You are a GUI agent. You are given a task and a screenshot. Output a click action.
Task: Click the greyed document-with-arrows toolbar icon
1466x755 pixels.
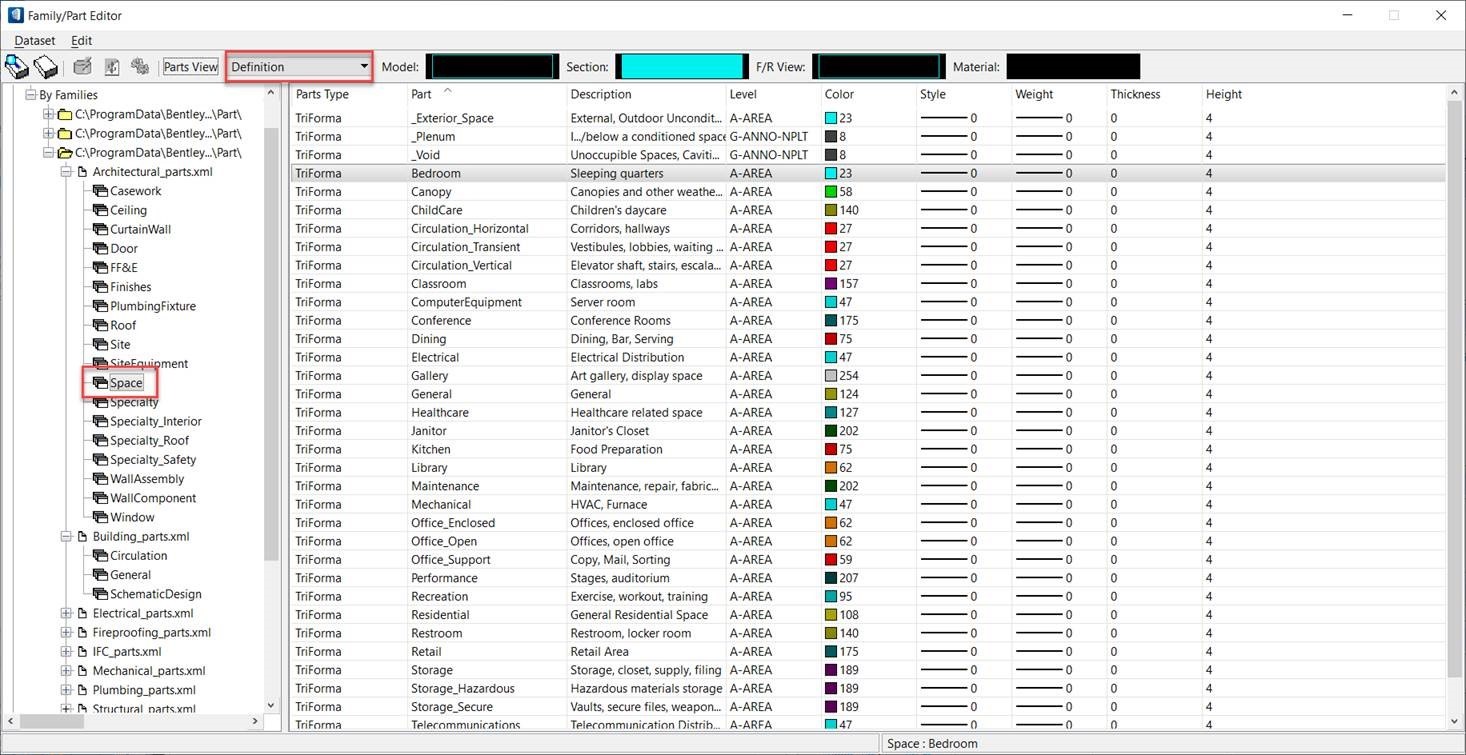pyautogui.click(x=112, y=67)
